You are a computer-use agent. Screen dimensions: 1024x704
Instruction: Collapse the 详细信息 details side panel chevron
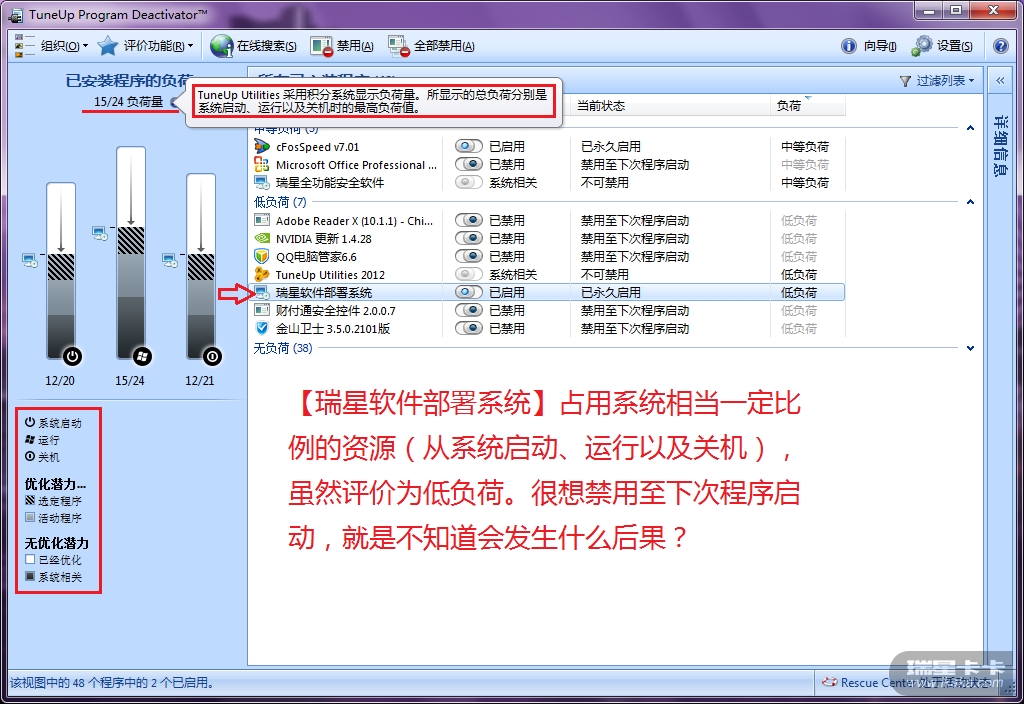(x=1000, y=81)
